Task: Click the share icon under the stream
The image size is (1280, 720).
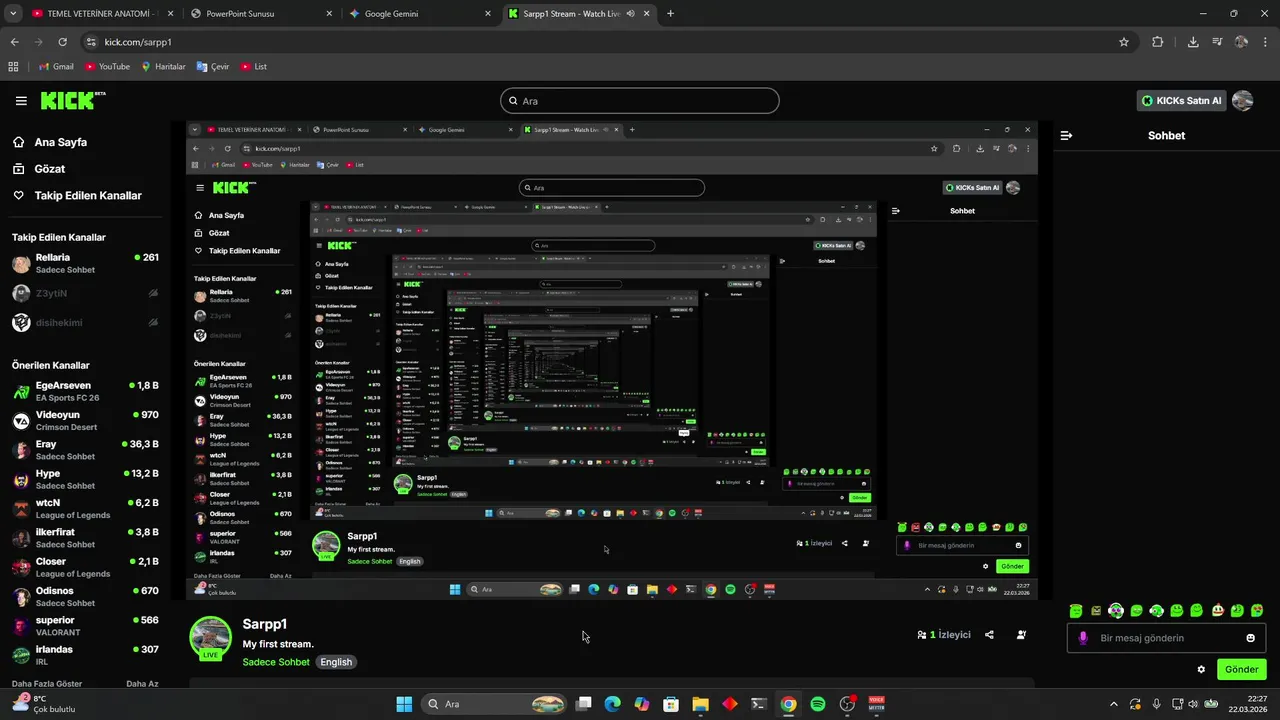Action: 989,635
